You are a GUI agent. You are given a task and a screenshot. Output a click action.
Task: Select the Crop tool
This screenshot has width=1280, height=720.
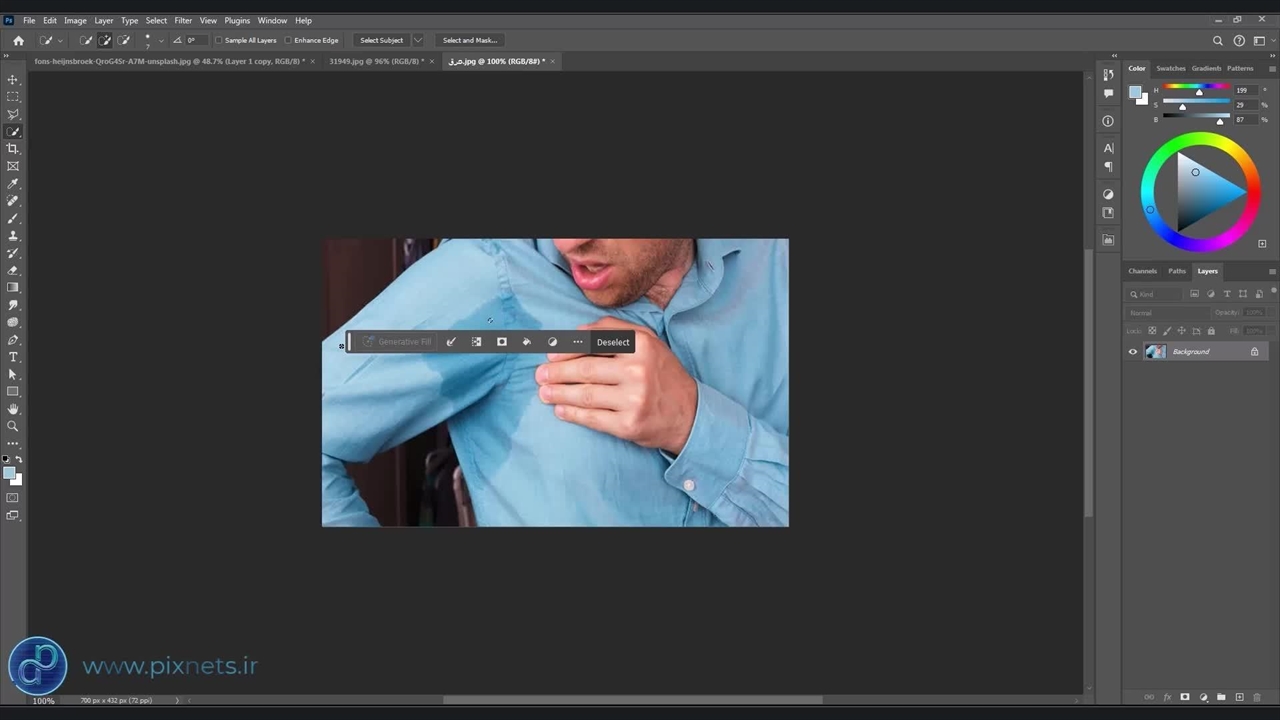click(x=13, y=149)
